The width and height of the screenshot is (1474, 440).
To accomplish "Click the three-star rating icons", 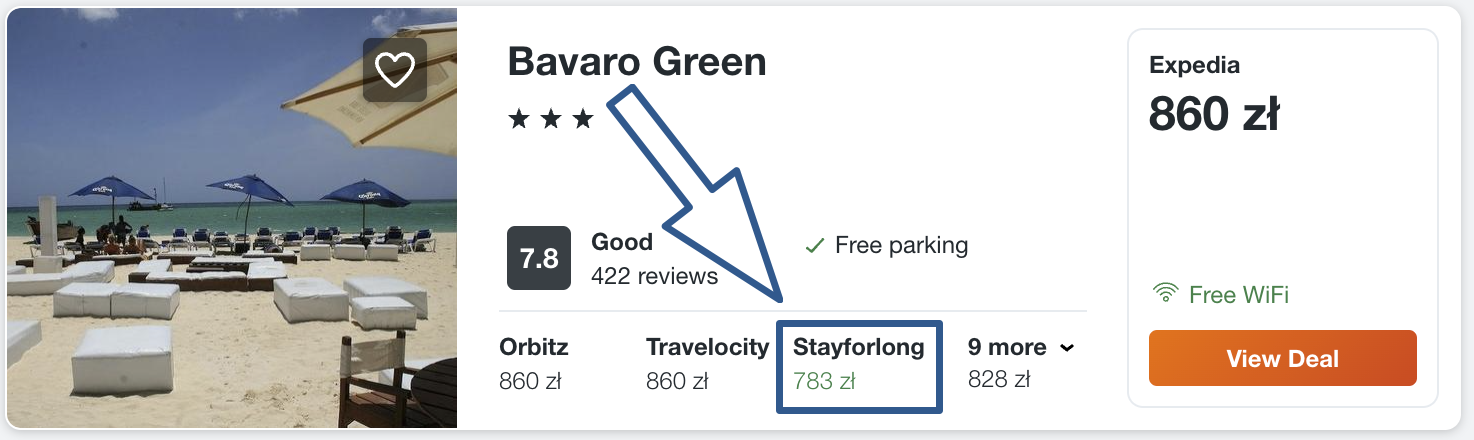I will point(551,120).
